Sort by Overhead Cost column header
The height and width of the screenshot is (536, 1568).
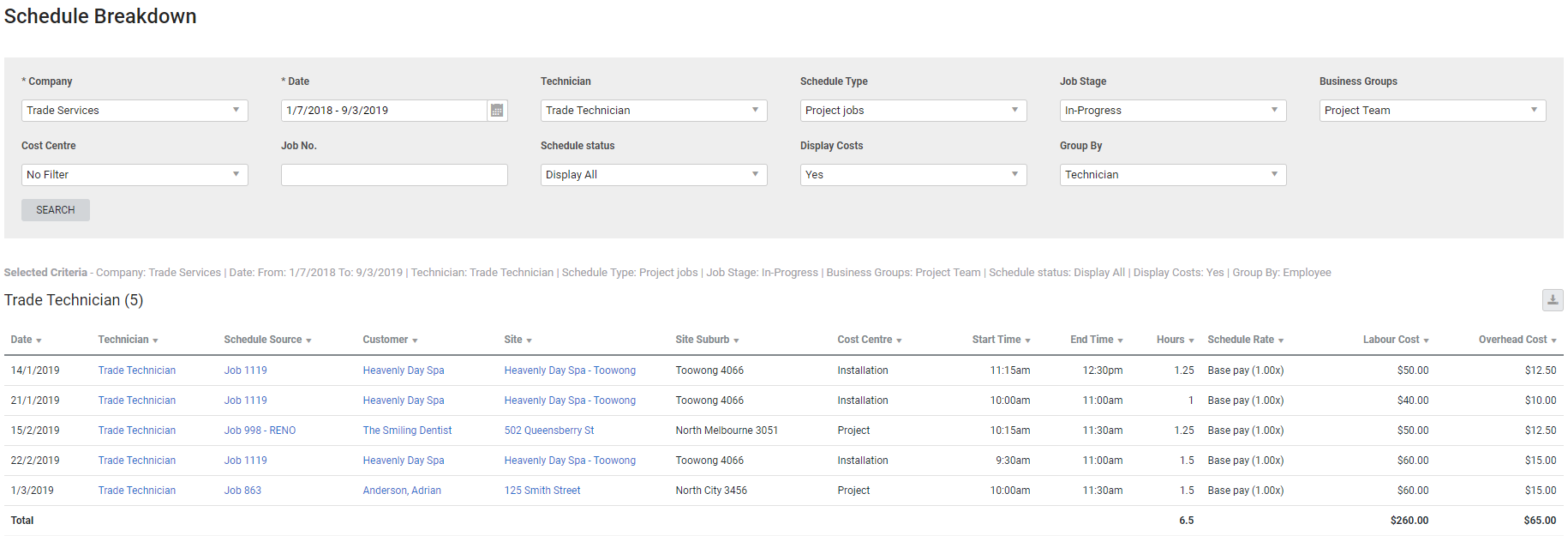tap(1517, 340)
